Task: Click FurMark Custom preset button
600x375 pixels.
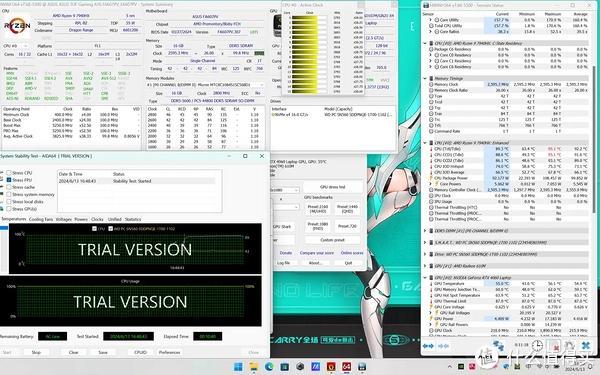Action: coord(333,240)
